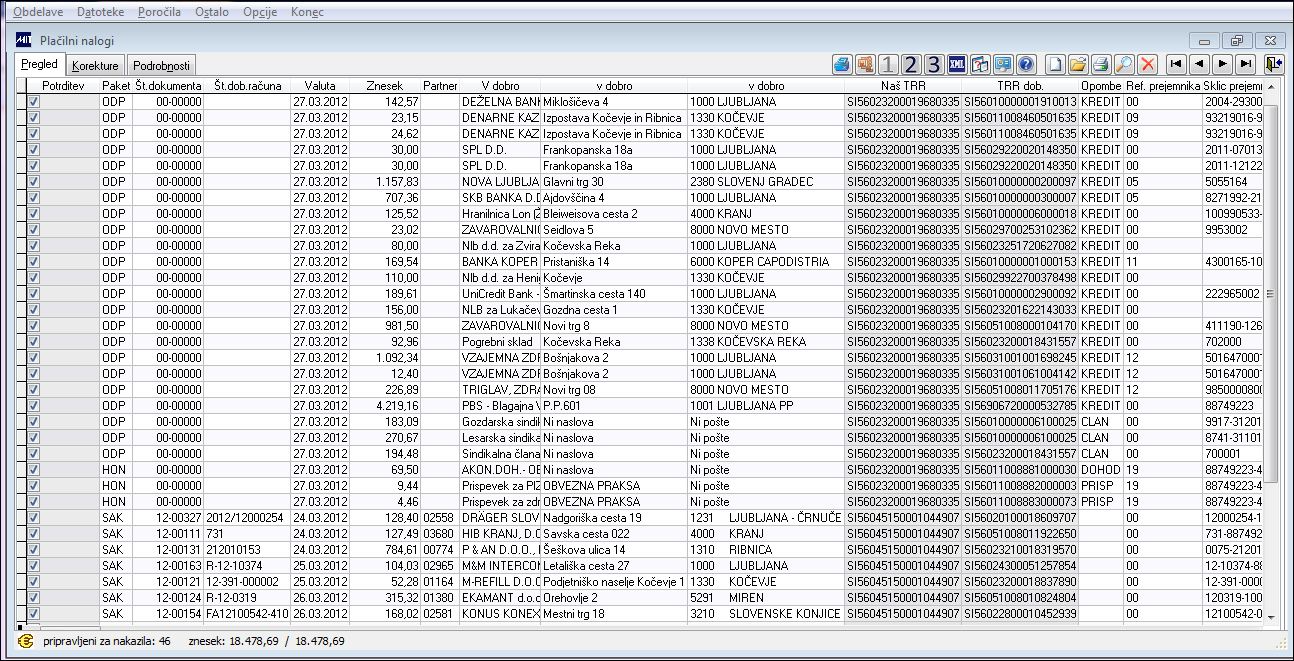Switch to the Korekture tab
Image resolution: width=1294 pixels, height=661 pixels.
[x=96, y=65]
